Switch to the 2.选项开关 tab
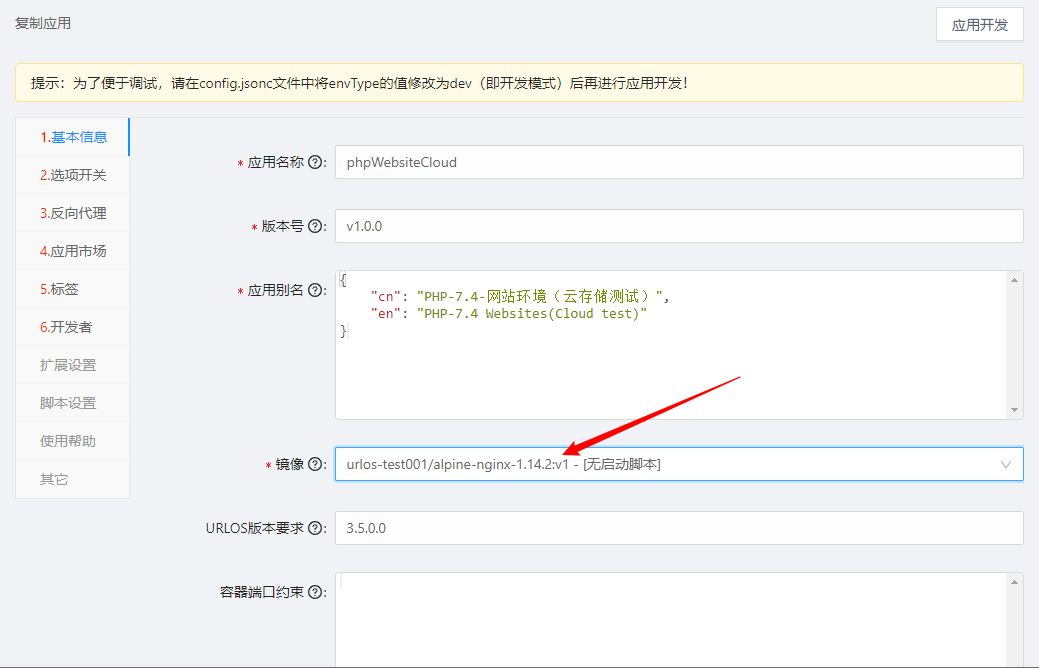Viewport: 1039px width, 668px height. (x=73, y=175)
